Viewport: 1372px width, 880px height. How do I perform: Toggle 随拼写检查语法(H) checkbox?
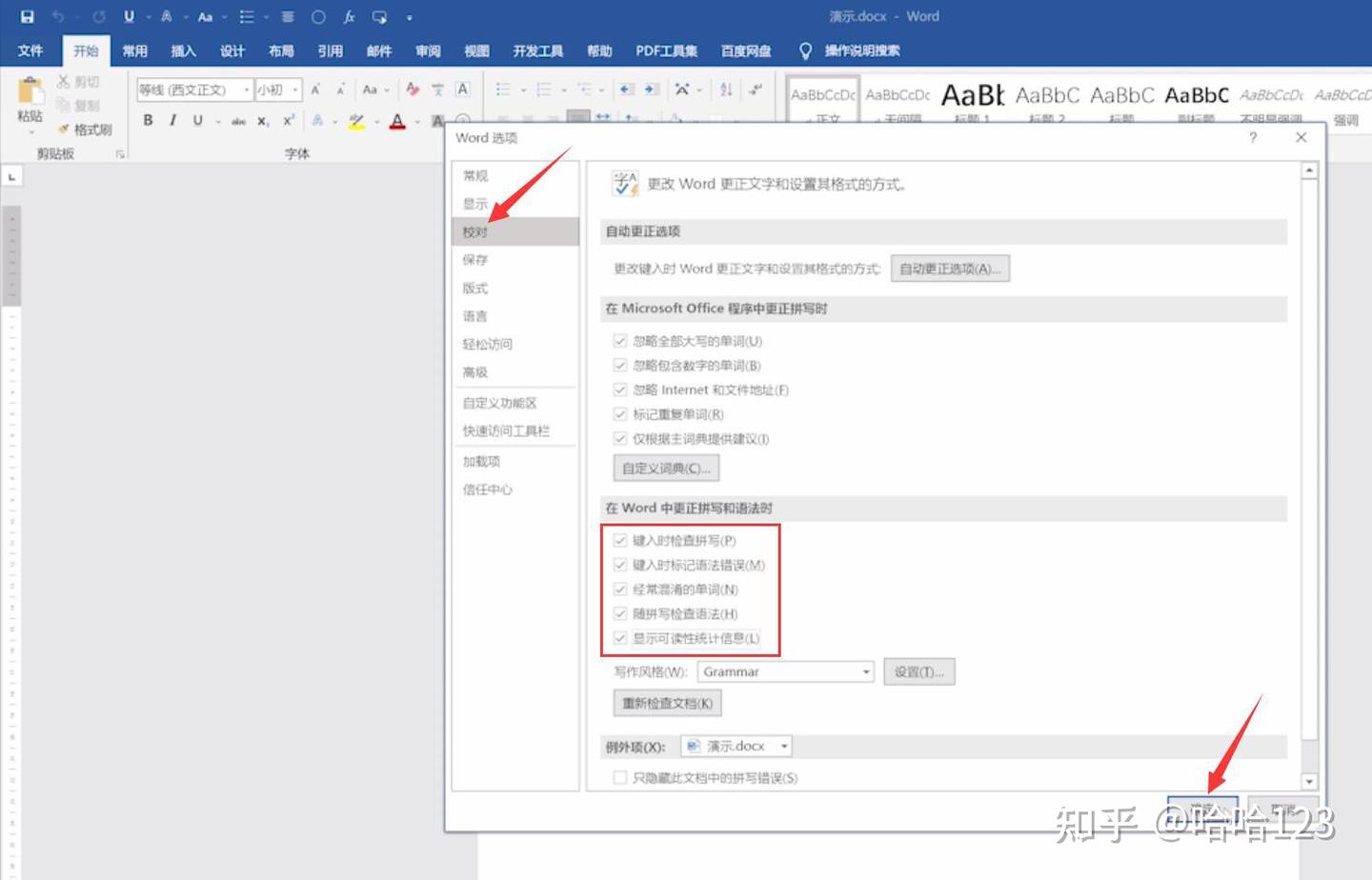pos(620,614)
